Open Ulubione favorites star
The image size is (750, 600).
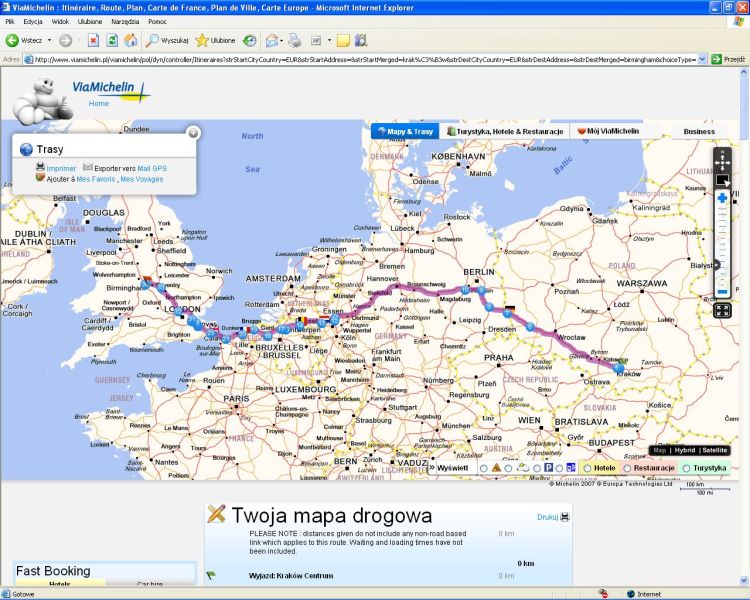215,41
